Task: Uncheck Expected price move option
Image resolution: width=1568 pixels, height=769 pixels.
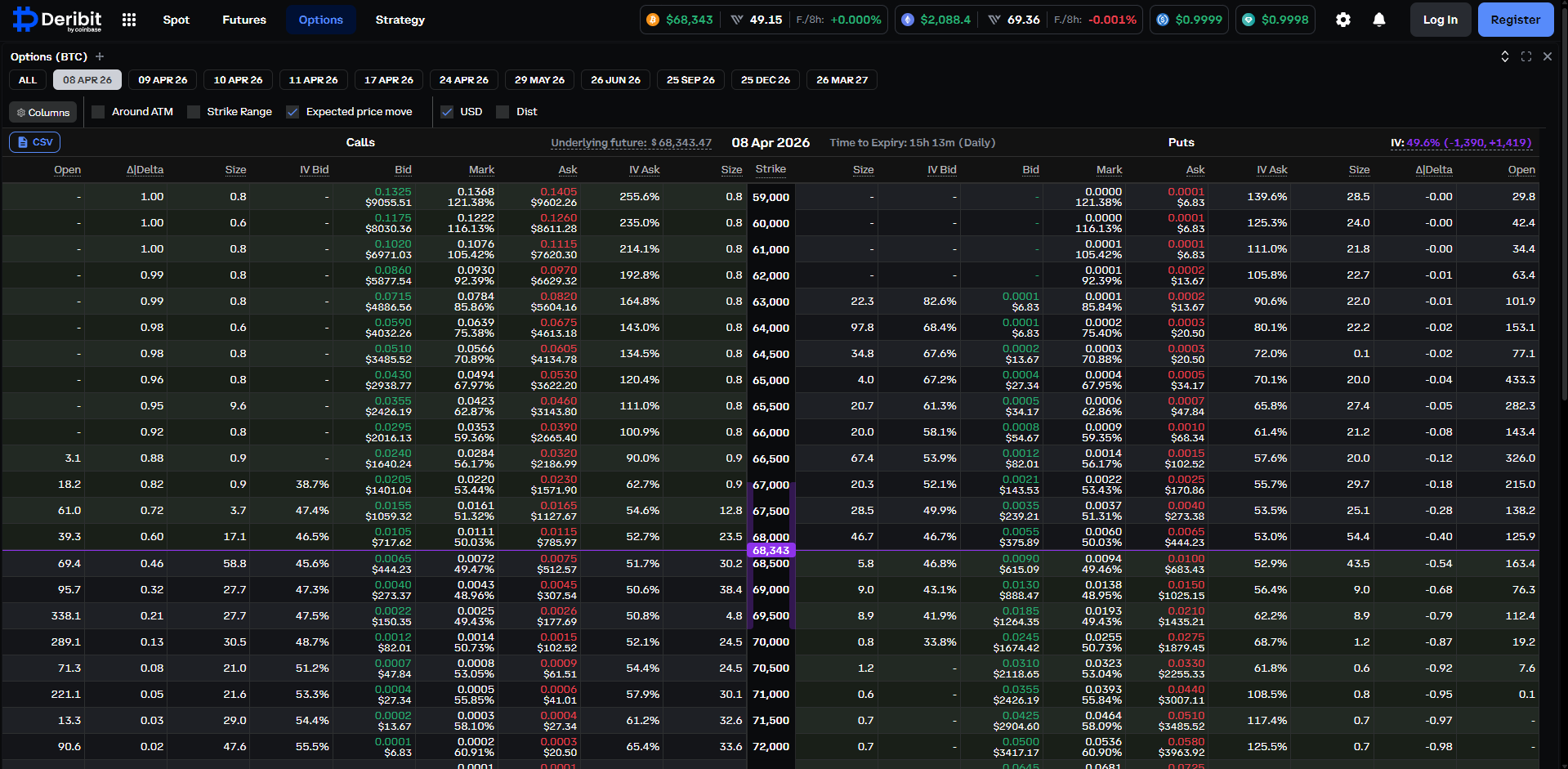Action: pyautogui.click(x=293, y=112)
